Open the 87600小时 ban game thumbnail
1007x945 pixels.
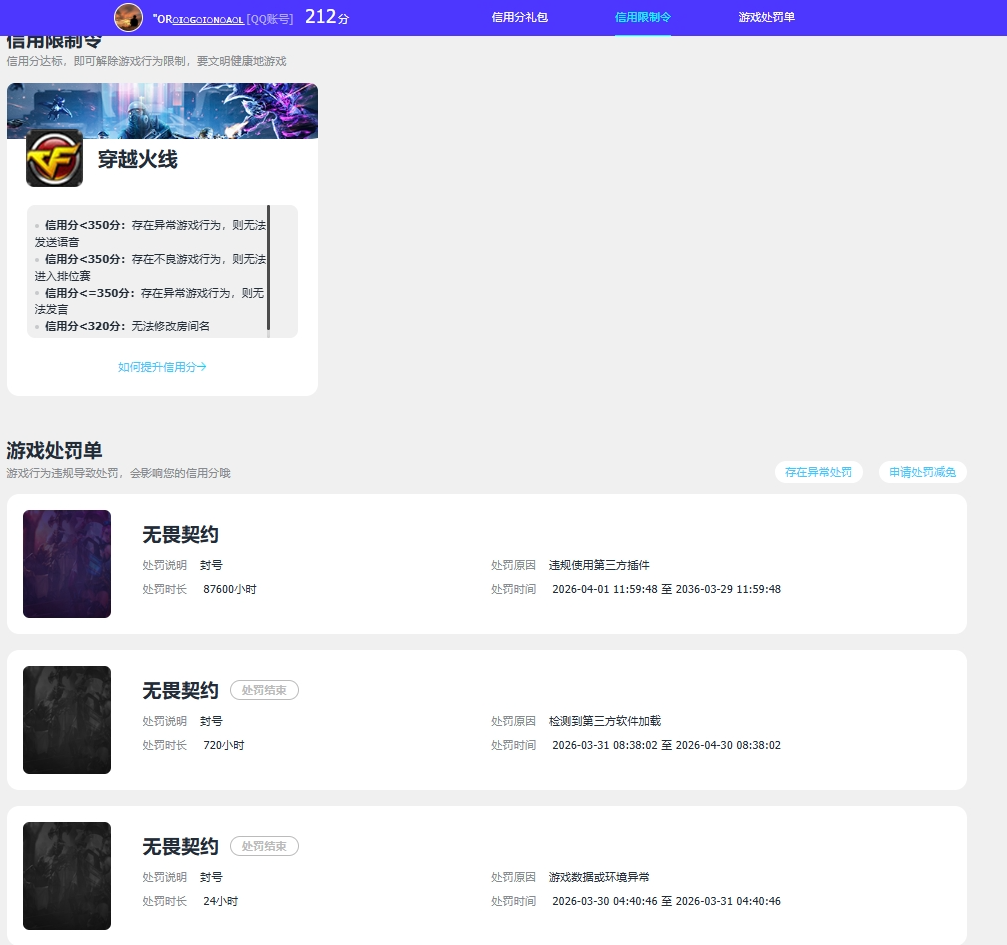coord(67,564)
